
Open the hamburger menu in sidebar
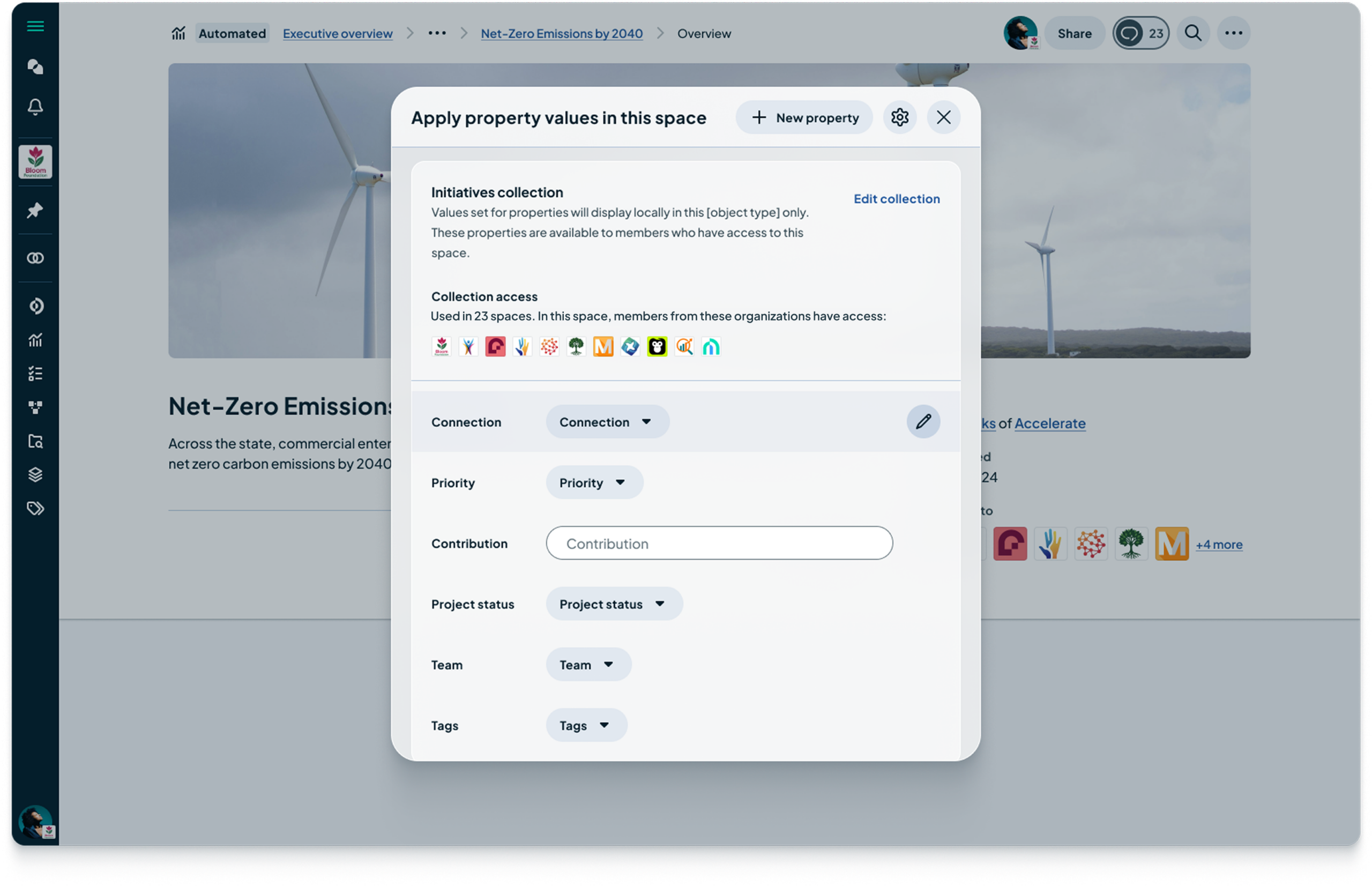(x=35, y=26)
